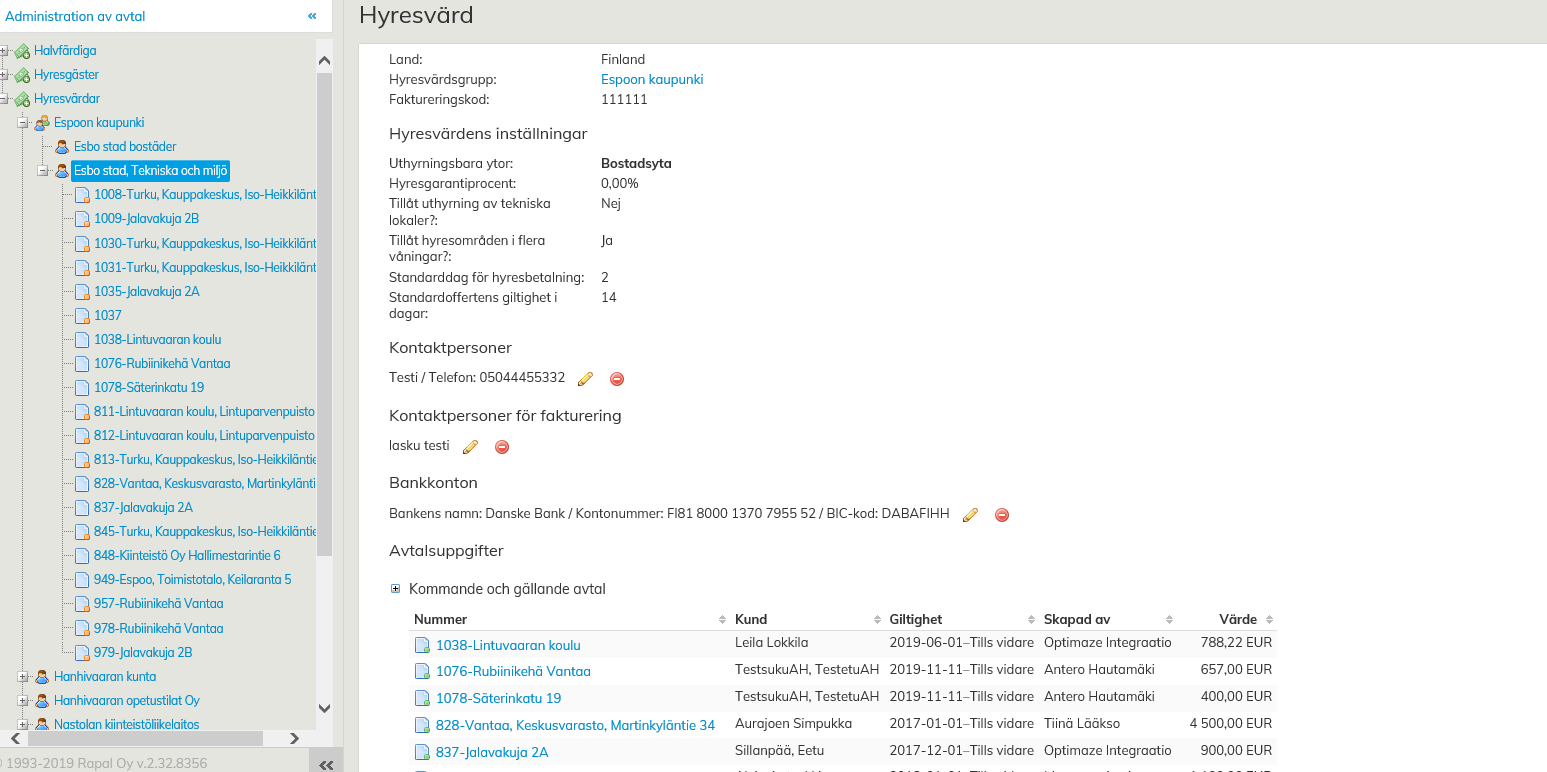The image size is (1547, 772).
Task: Delete the Danske Bank account entry
Action: click(x=1001, y=515)
